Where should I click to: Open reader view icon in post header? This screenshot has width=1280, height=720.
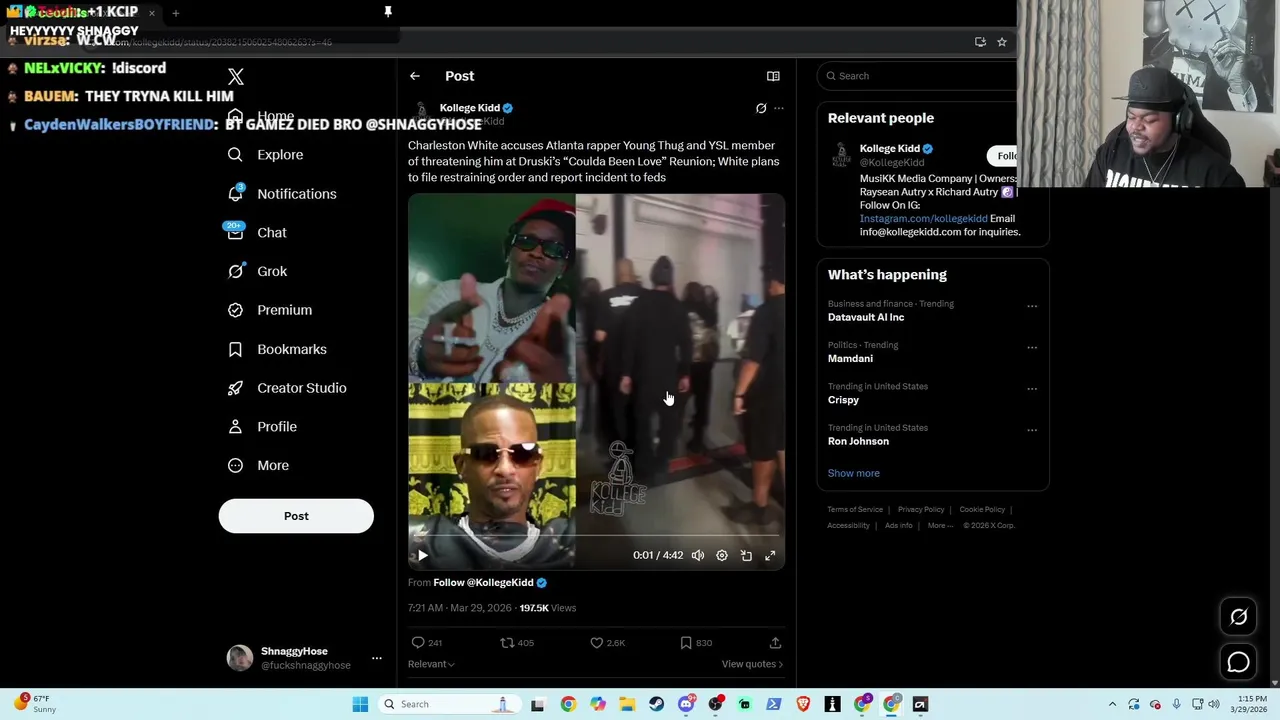click(x=773, y=76)
